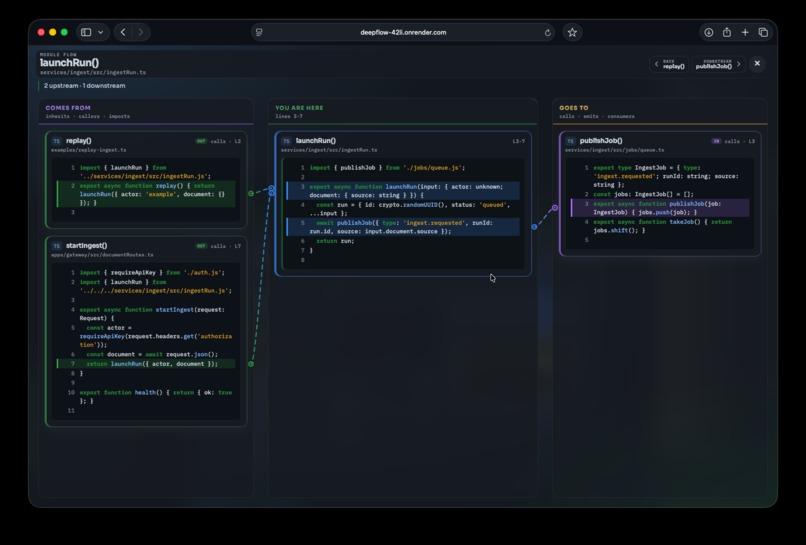Click the site settings icon in address bar
The image size is (806, 545).
259,32
